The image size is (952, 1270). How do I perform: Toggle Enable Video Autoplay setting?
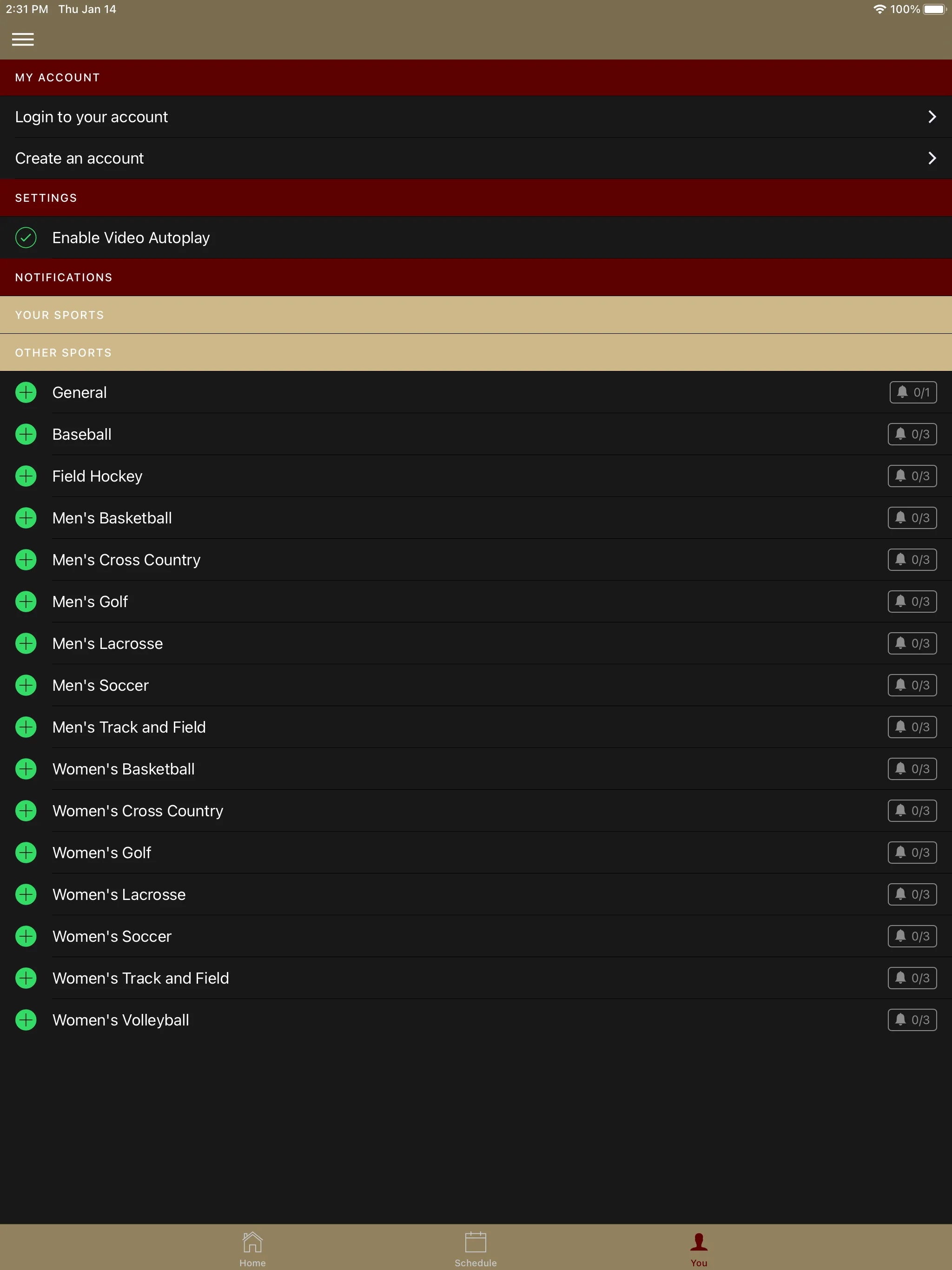pos(27,237)
